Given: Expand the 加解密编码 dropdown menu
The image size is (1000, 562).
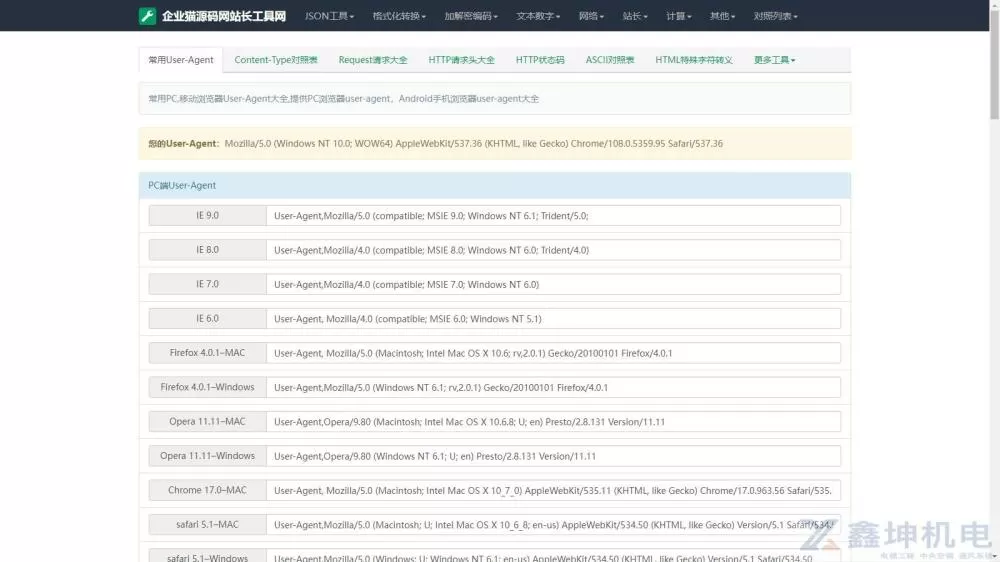Looking at the screenshot, I should 471,16.
